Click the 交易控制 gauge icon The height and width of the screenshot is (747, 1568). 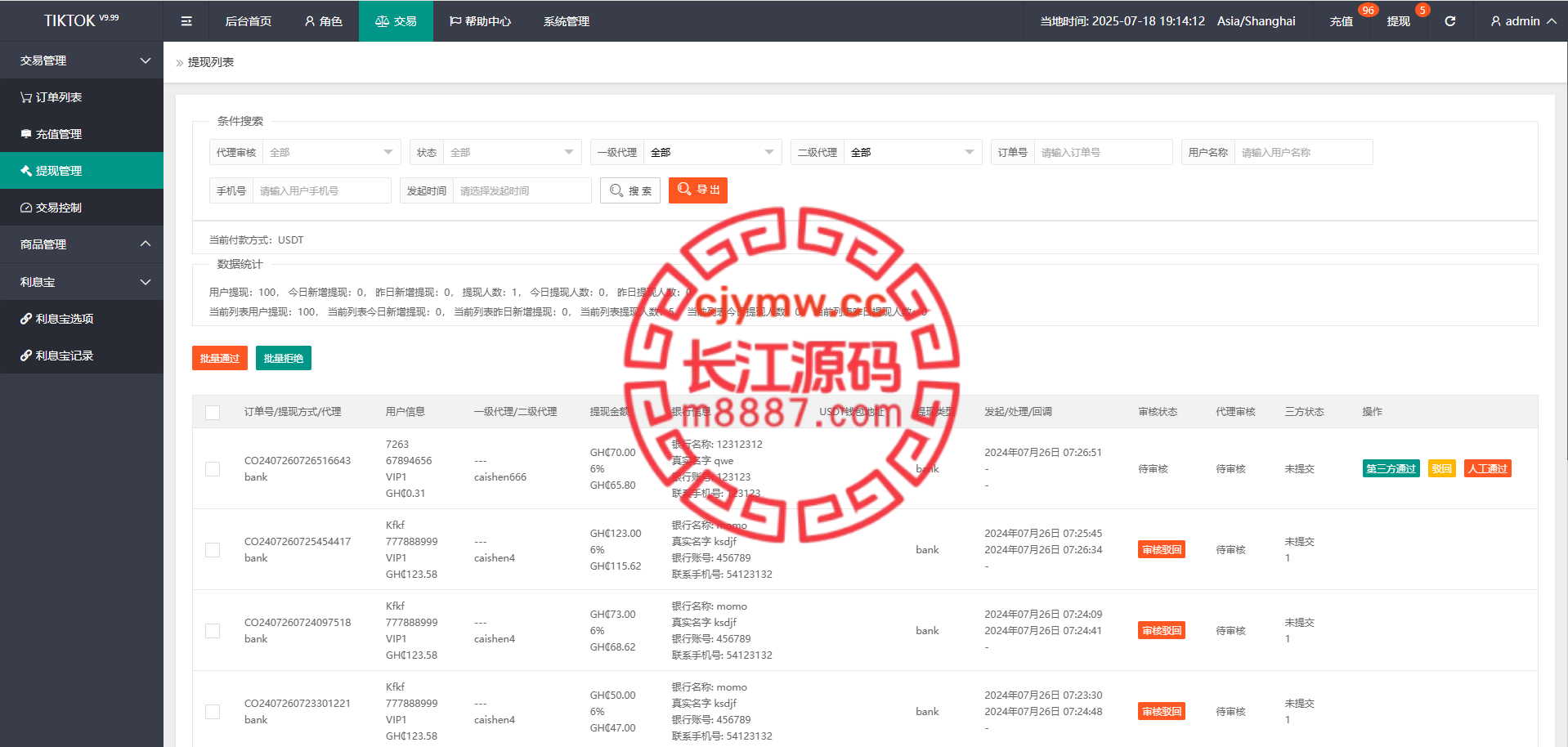26,208
